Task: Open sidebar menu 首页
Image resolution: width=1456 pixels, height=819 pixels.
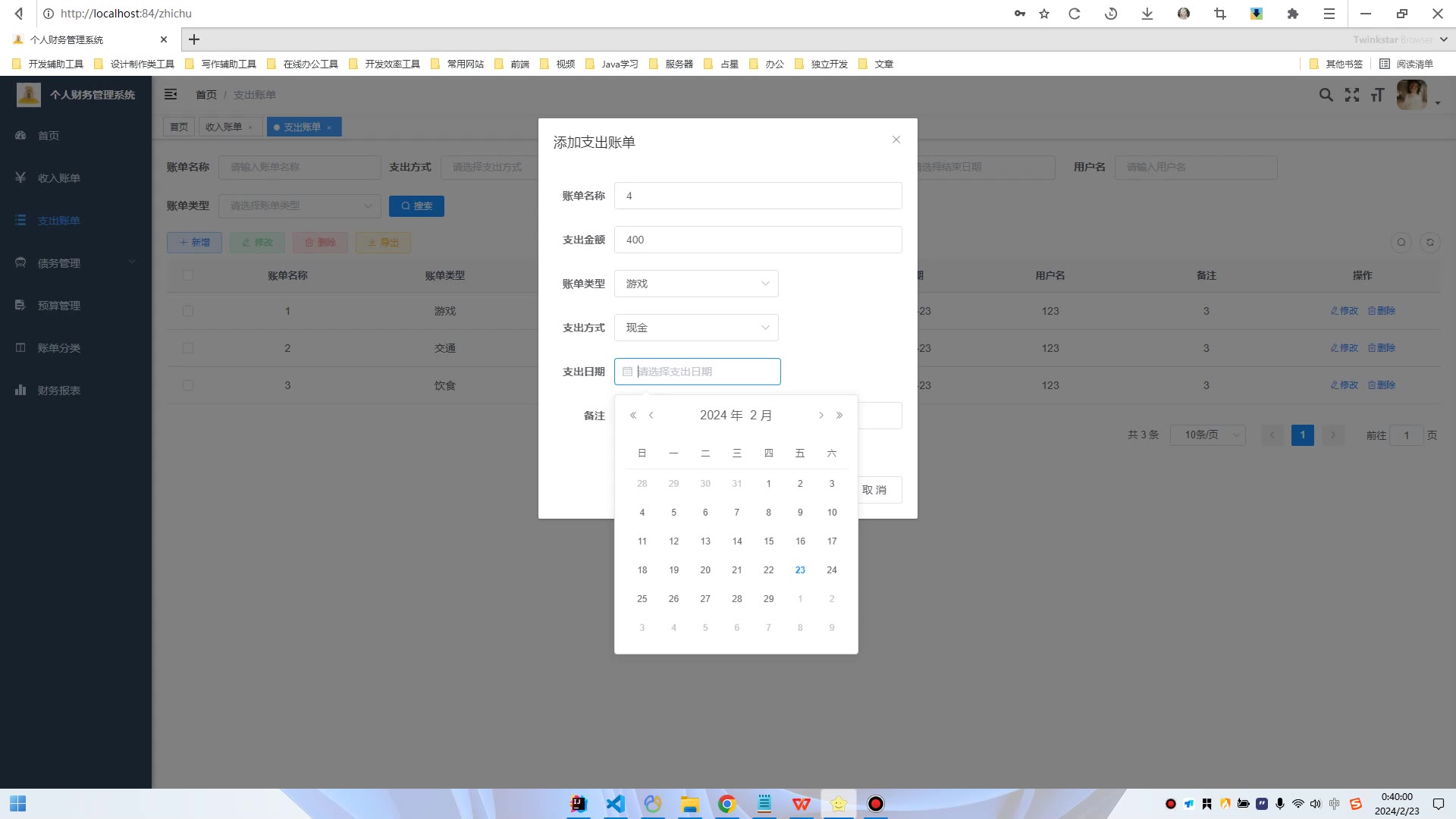Action: pyautogui.click(x=76, y=136)
